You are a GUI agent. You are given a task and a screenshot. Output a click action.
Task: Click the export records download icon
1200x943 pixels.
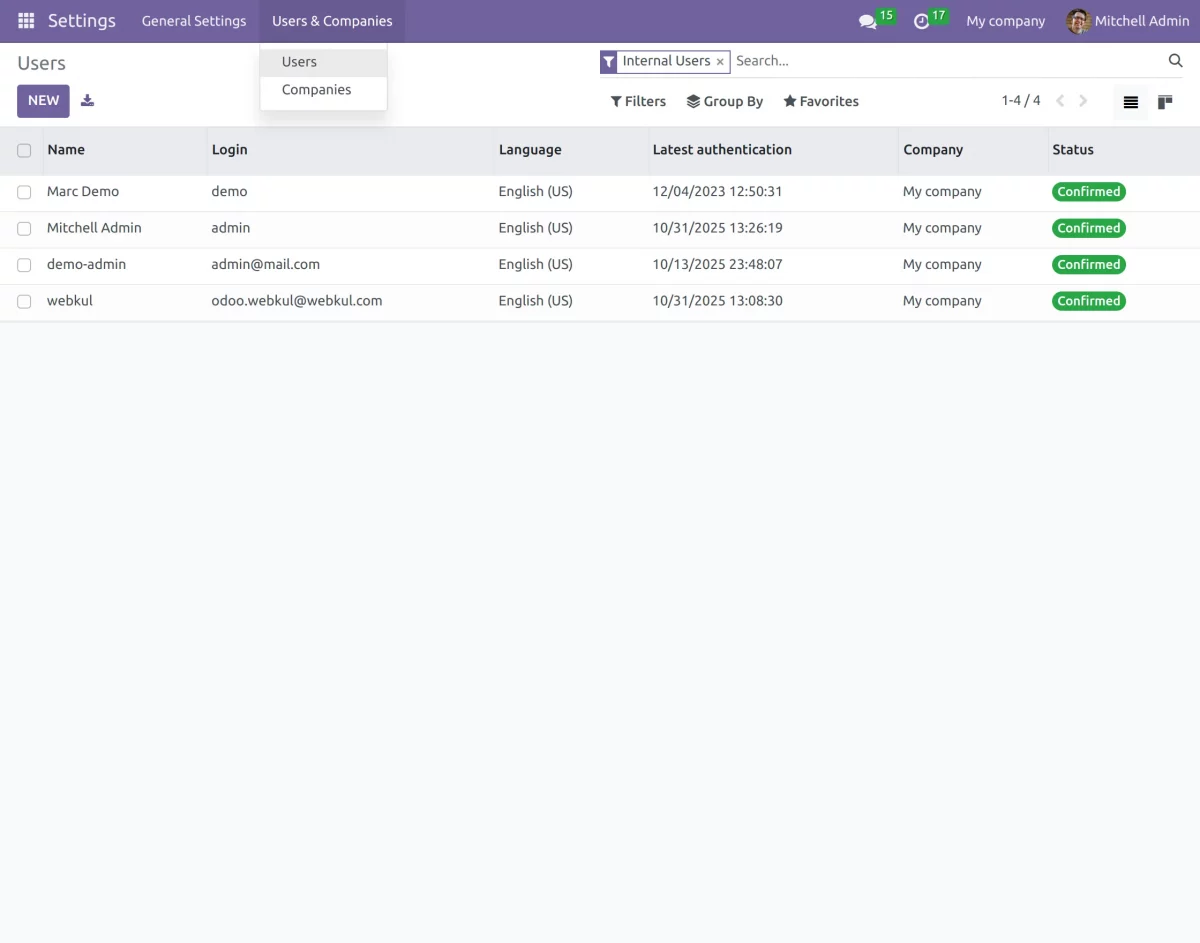pyautogui.click(x=87, y=100)
